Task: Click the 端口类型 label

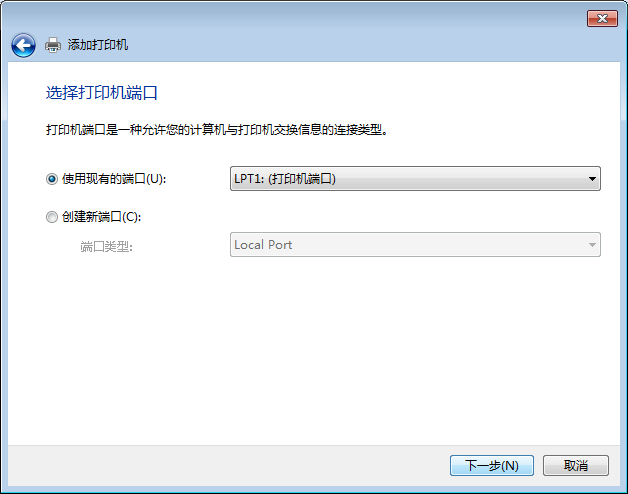Action: click(x=107, y=247)
